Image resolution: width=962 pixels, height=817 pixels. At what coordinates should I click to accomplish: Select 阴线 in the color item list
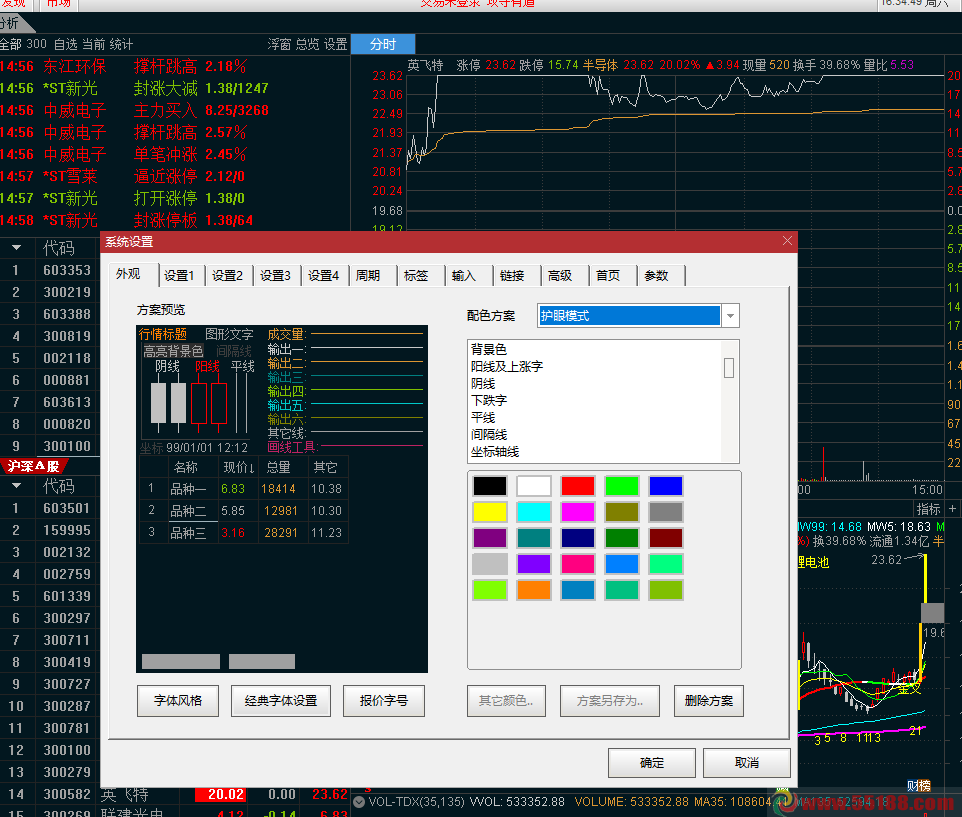pyautogui.click(x=483, y=384)
